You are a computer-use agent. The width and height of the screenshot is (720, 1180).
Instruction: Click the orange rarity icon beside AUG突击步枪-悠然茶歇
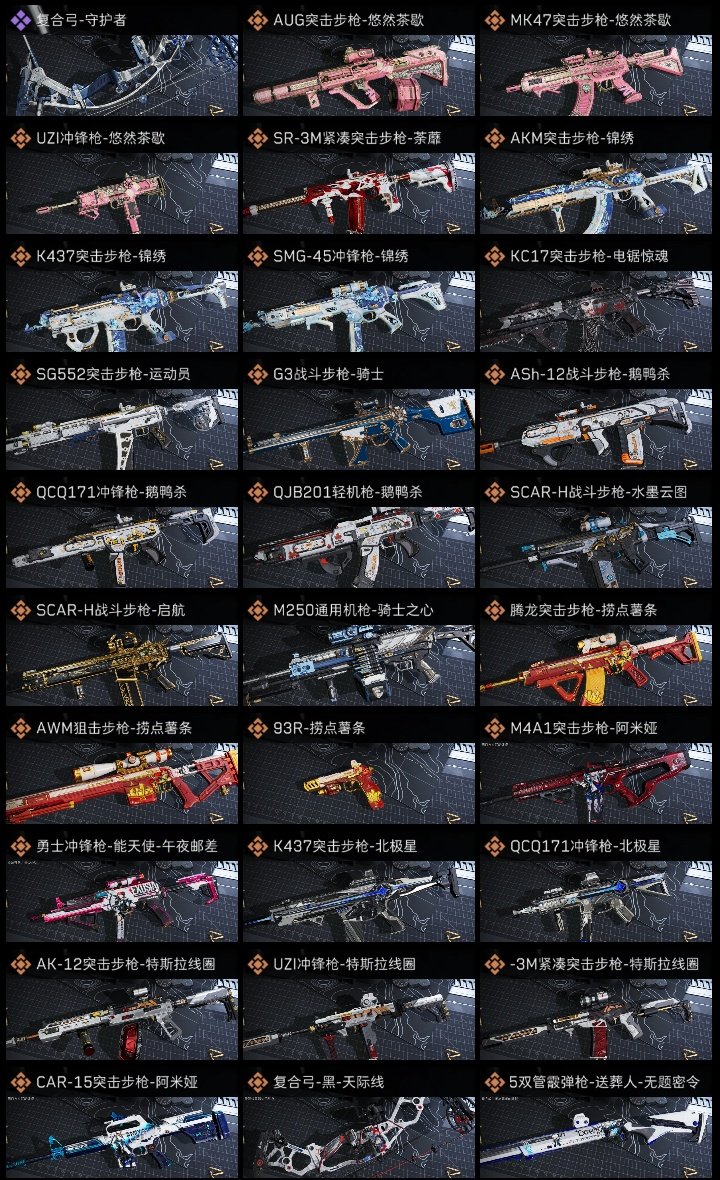tap(257, 20)
